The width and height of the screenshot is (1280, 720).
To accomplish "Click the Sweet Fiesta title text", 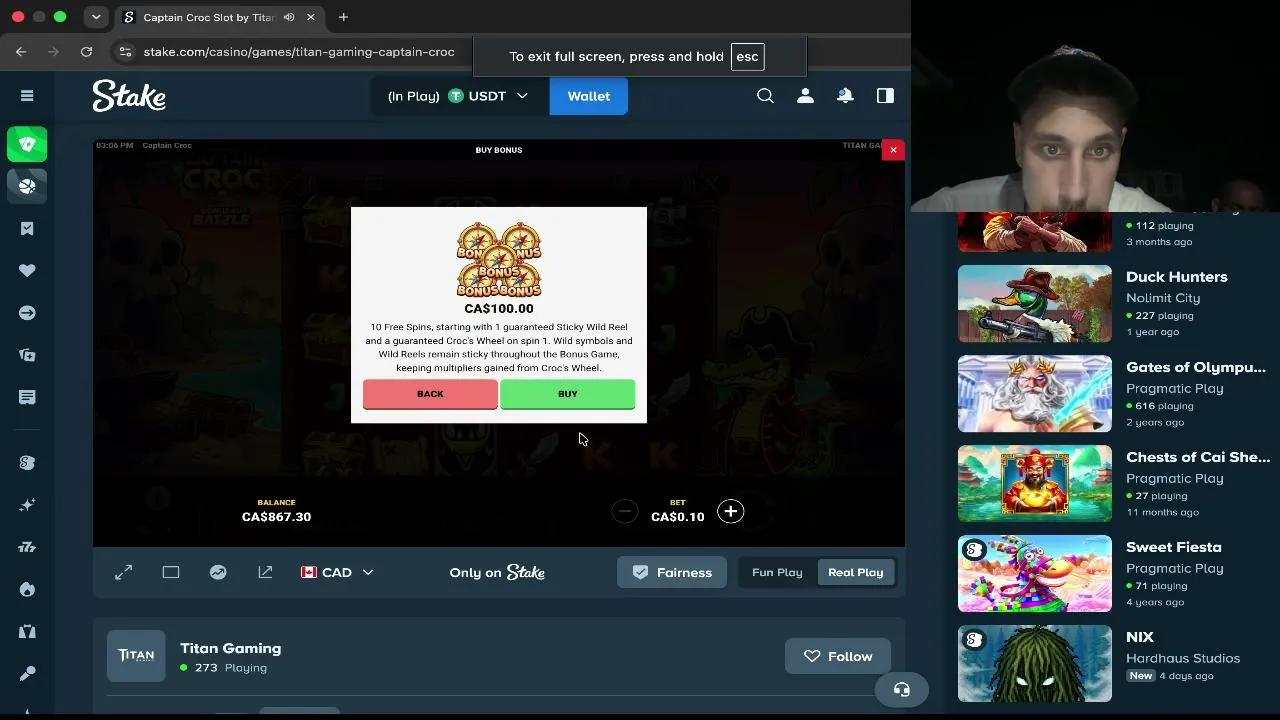I will coord(1173,547).
